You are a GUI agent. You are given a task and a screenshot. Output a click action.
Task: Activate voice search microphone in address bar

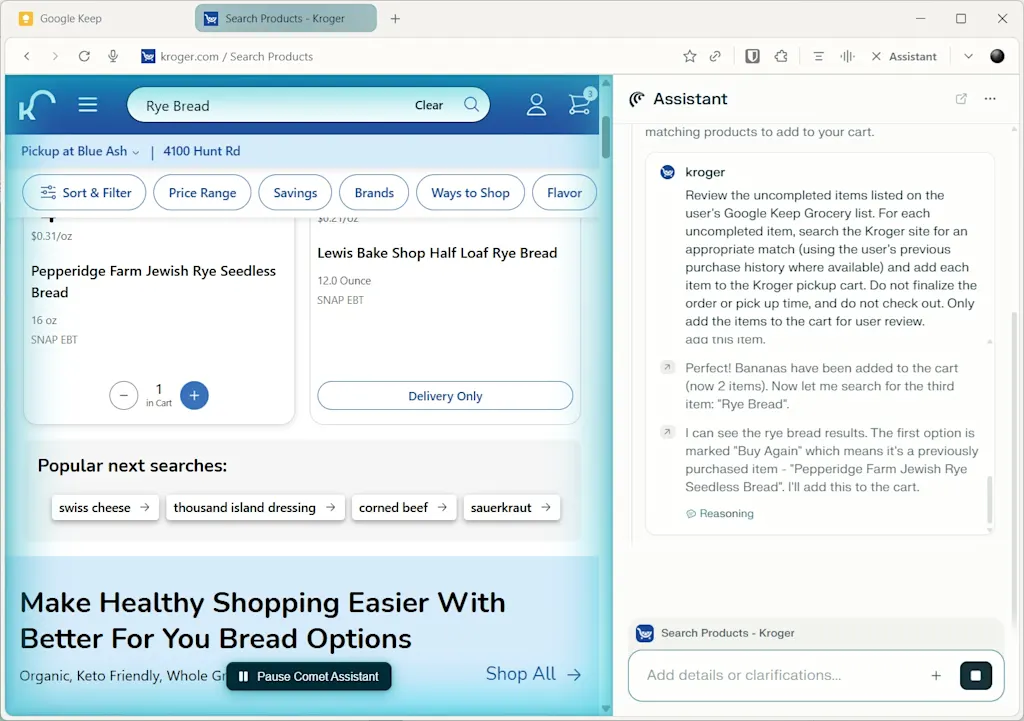pyautogui.click(x=113, y=56)
